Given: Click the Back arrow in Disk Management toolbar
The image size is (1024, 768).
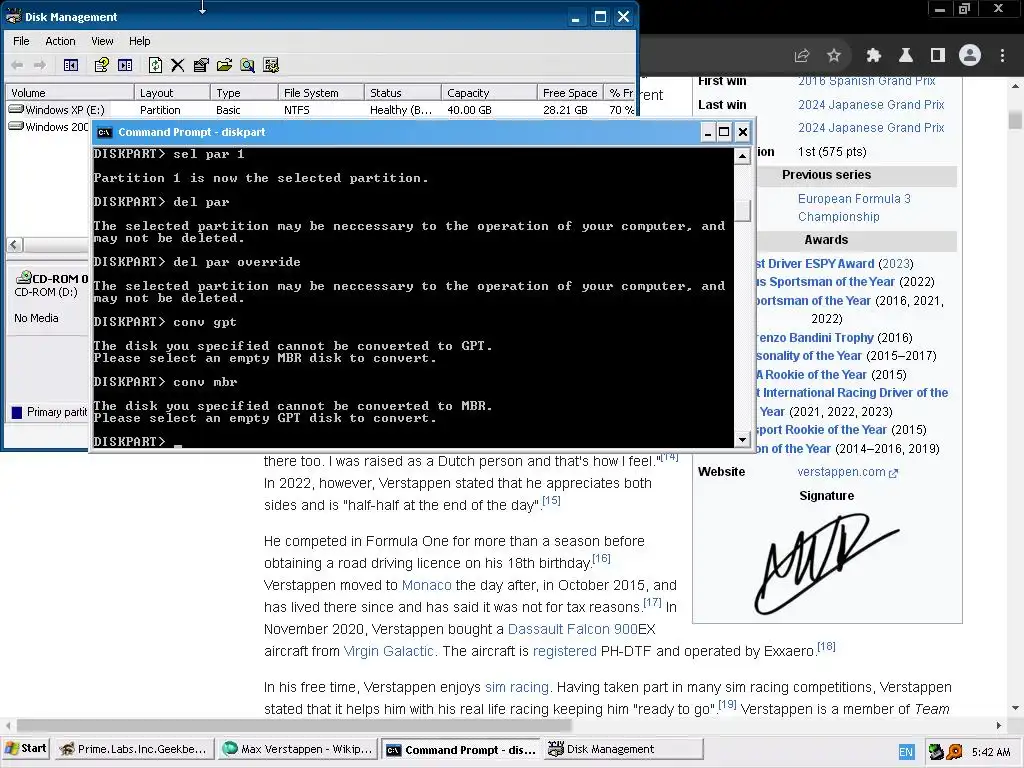Looking at the screenshot, I should point(18,65).
